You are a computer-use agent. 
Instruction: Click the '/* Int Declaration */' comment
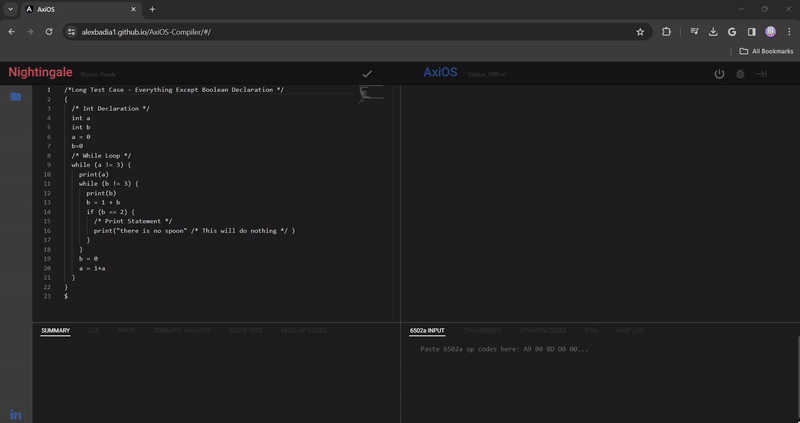coord(111,109)
